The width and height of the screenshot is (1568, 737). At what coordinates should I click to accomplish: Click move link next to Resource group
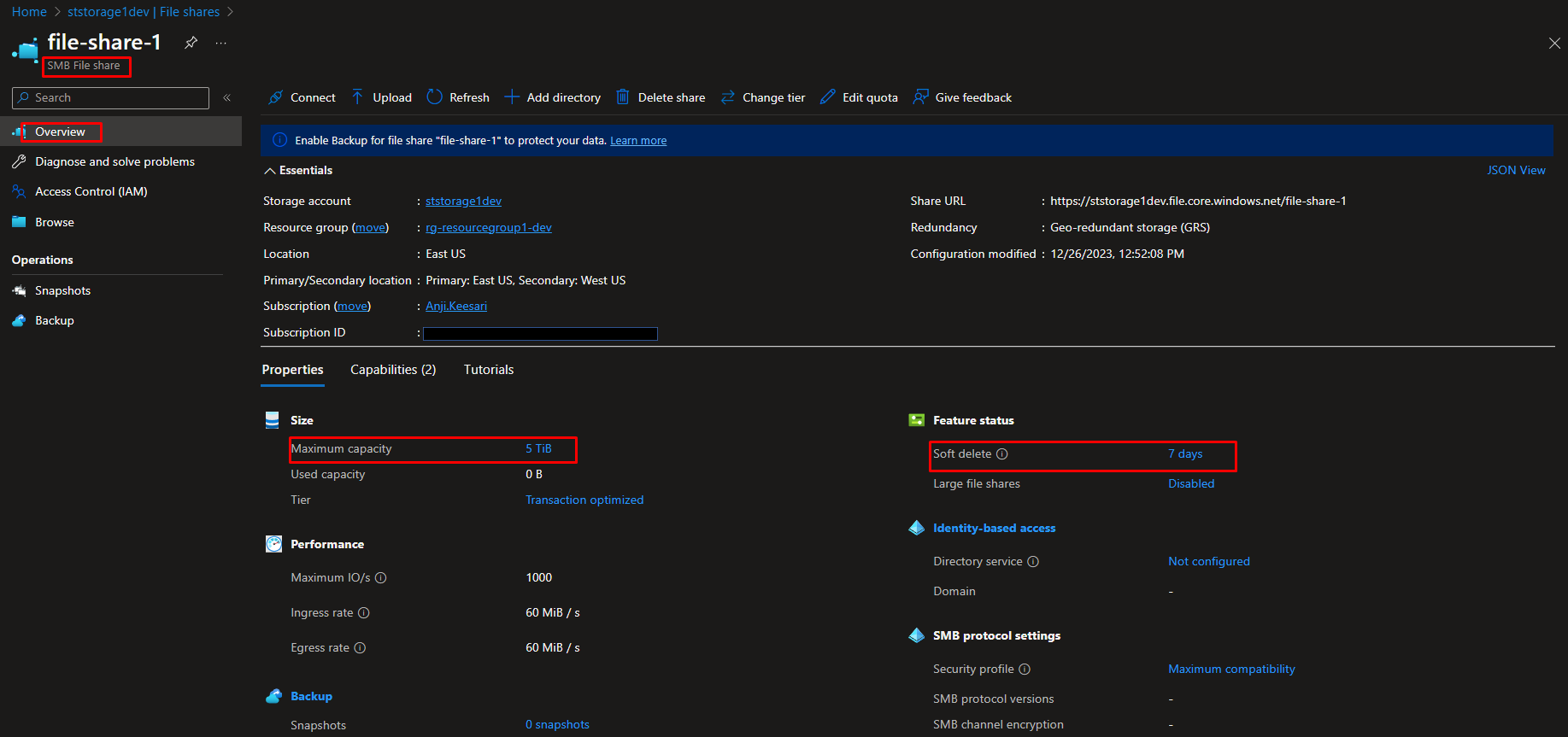click(x=370, y=227)
